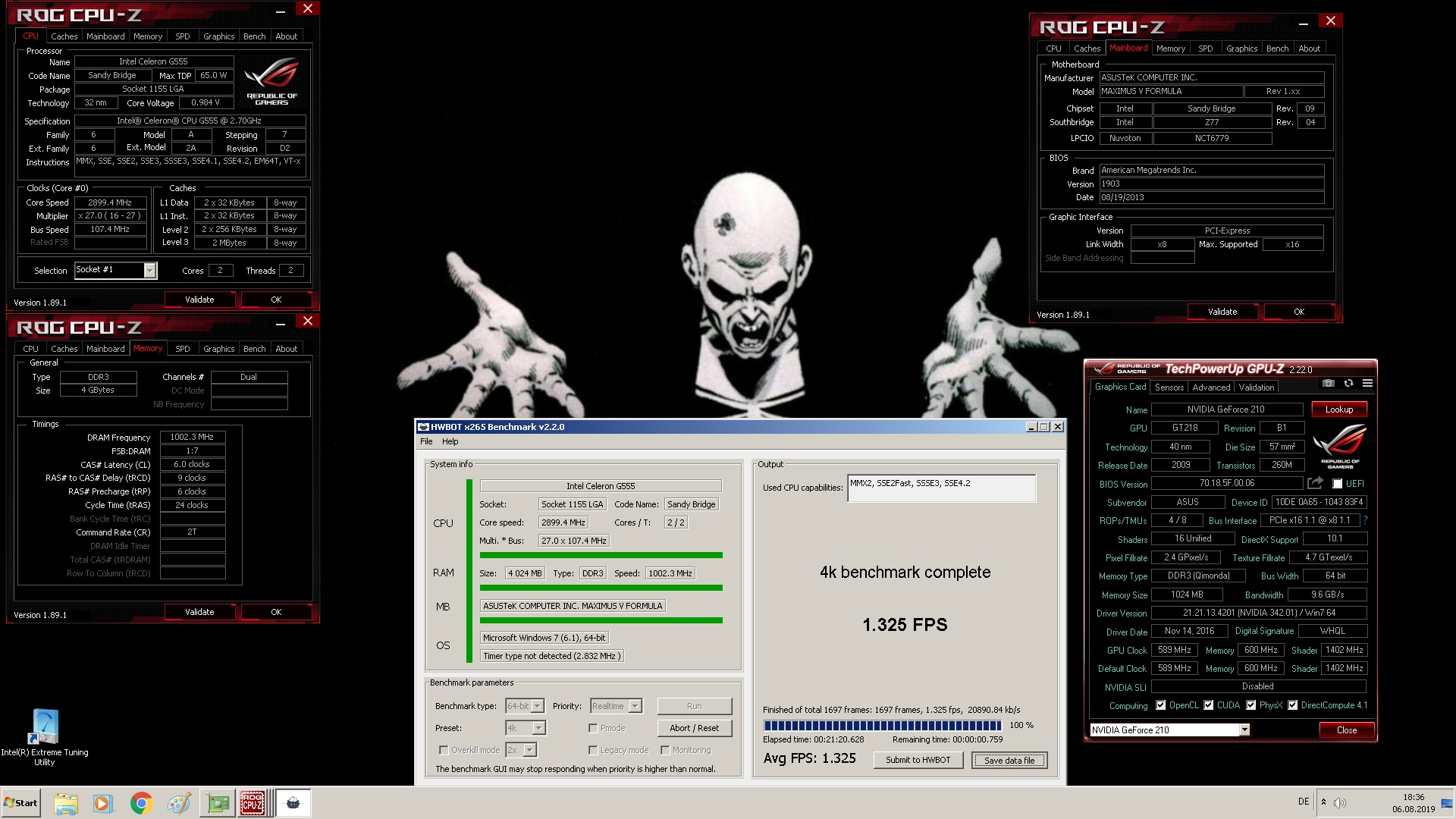The image size is (1456, 819).
Task: Toggle the DirectCompute 4.1 checkbox
Action: (1293, 705)
